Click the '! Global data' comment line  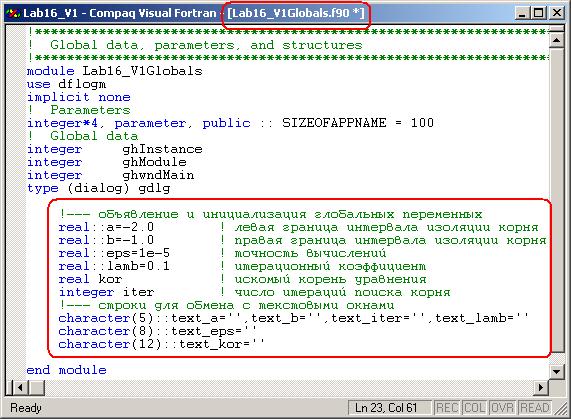click(83, 136)
